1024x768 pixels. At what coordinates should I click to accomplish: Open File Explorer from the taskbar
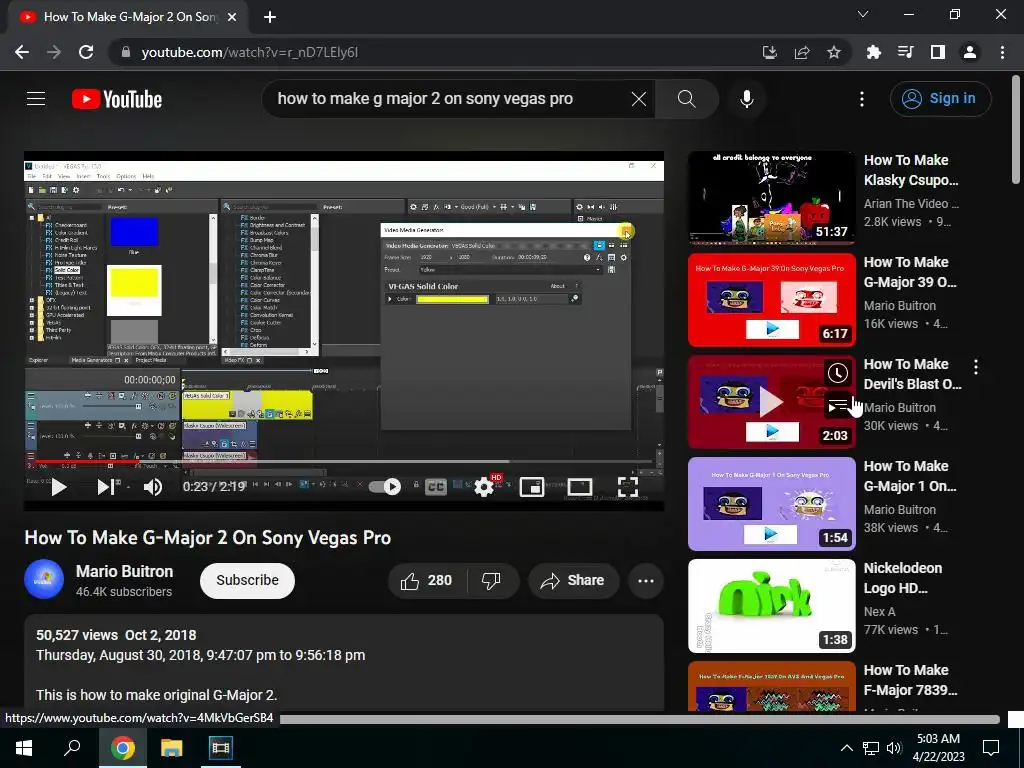(171, 748)
